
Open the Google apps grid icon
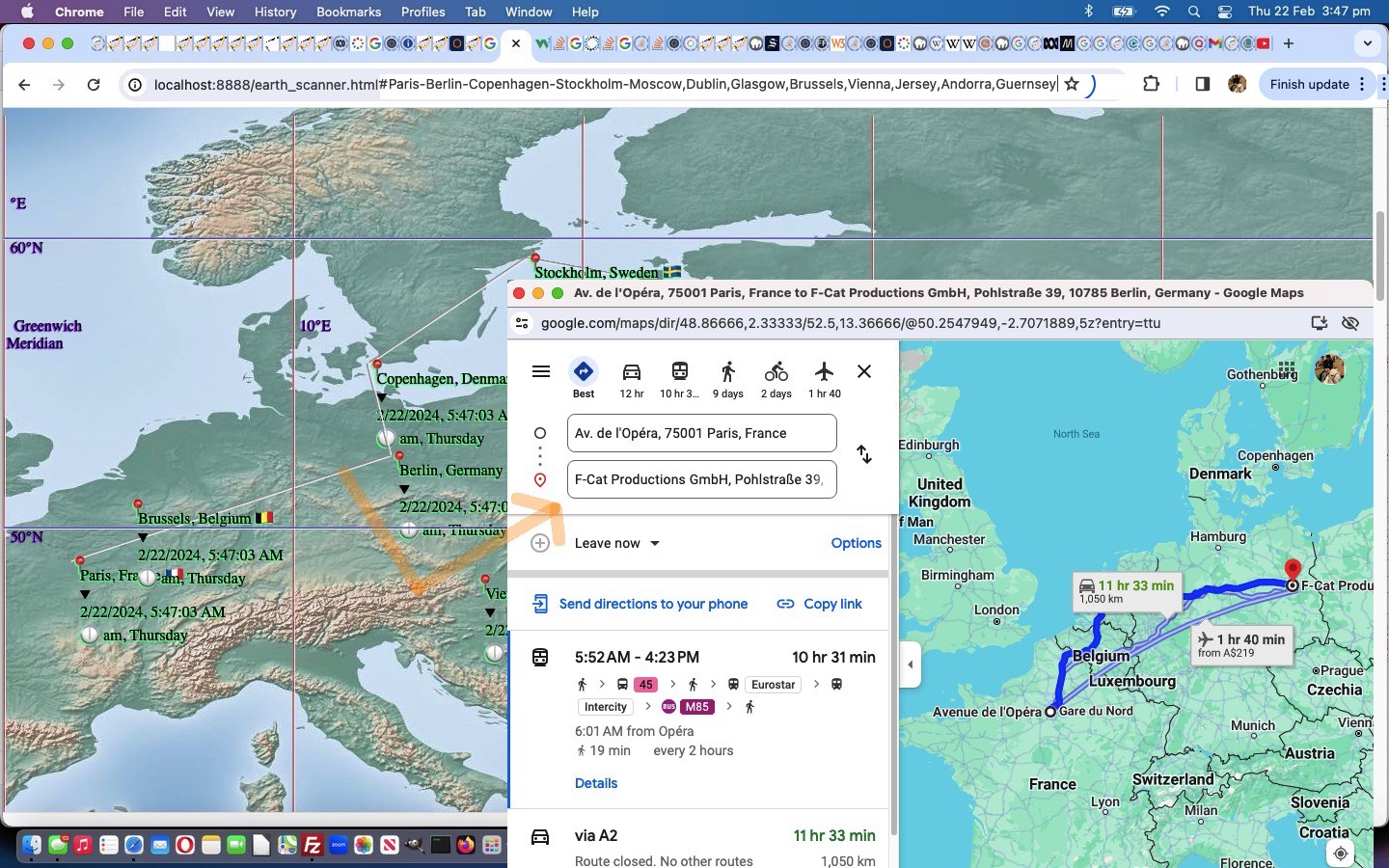coord(1287,369)
